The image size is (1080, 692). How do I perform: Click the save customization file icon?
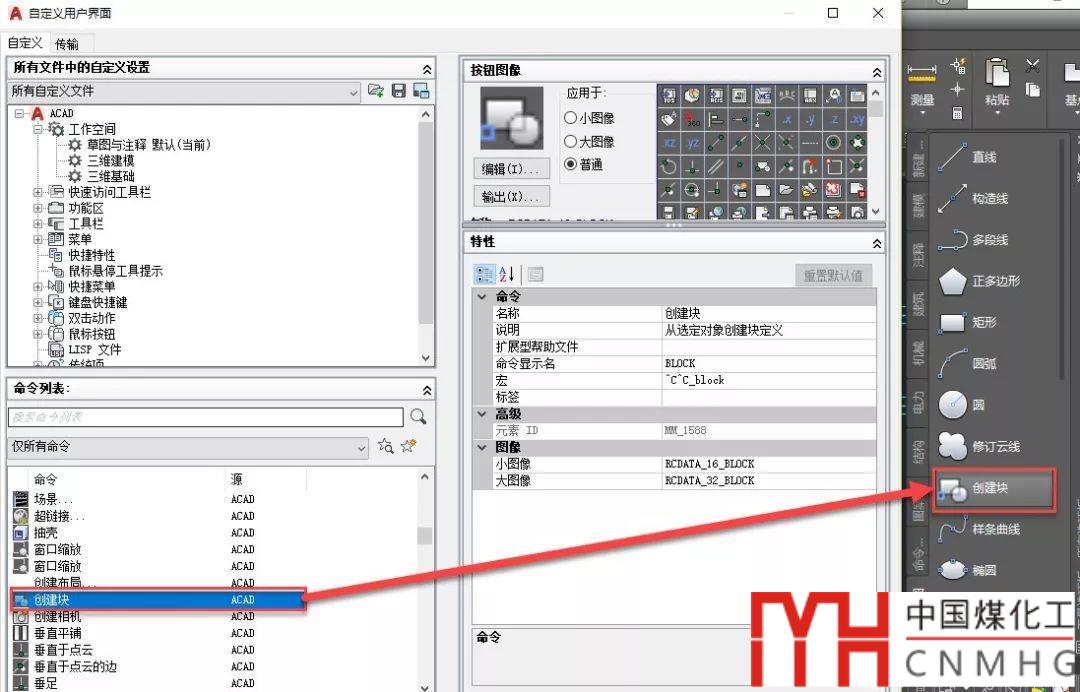coord(399,90)
